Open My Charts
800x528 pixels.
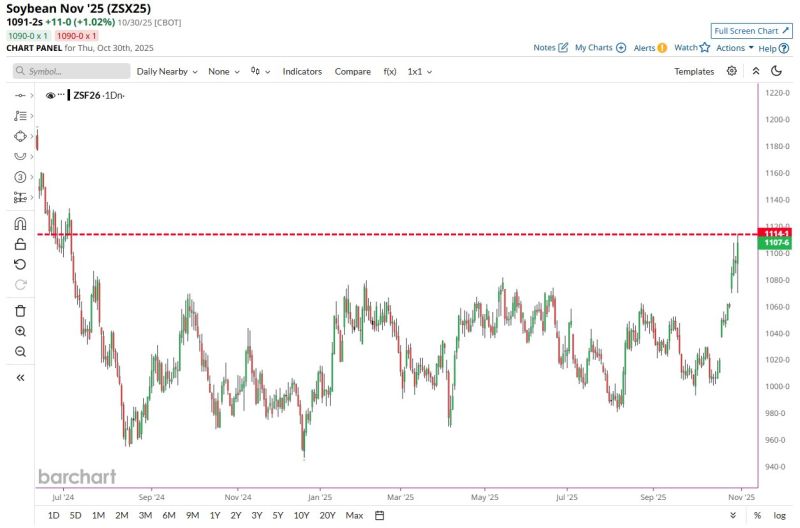point(601,47)
